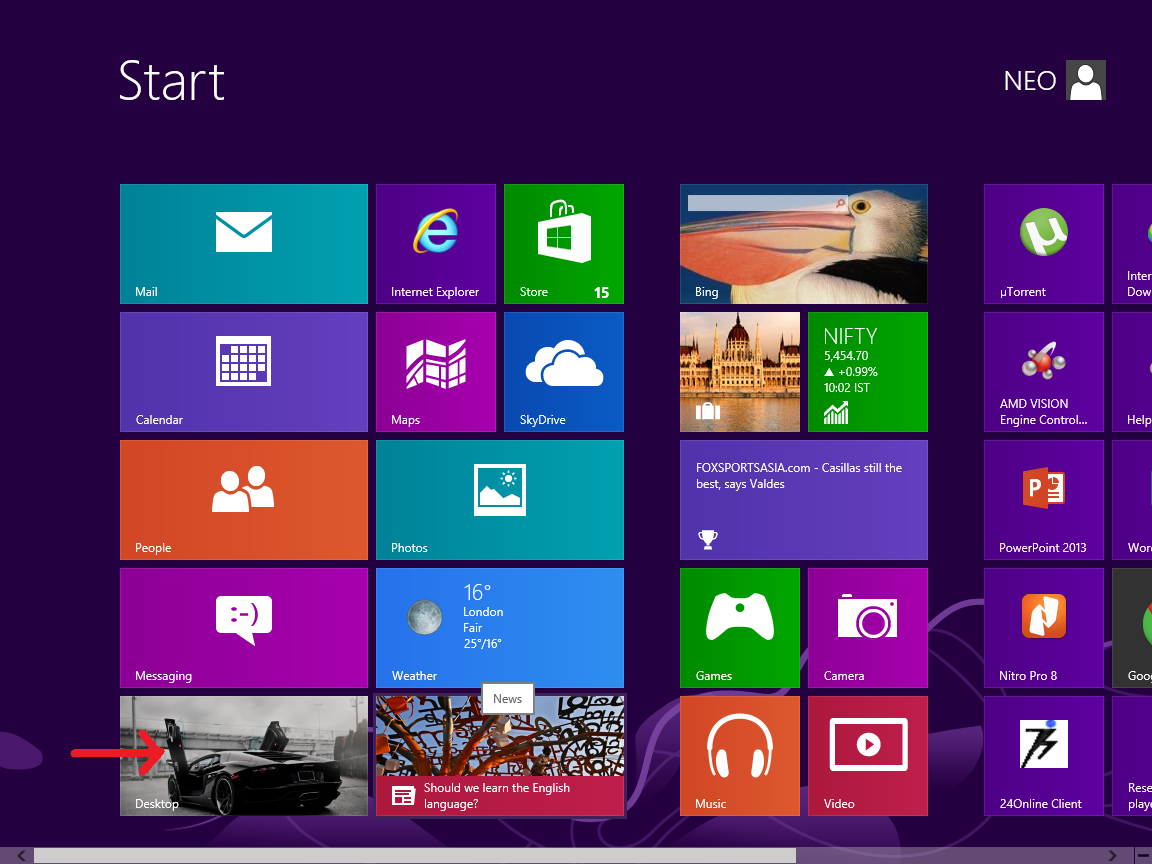Open the Music tile
This screenshot has height=864, width=1152.
[x=740, y=756]
